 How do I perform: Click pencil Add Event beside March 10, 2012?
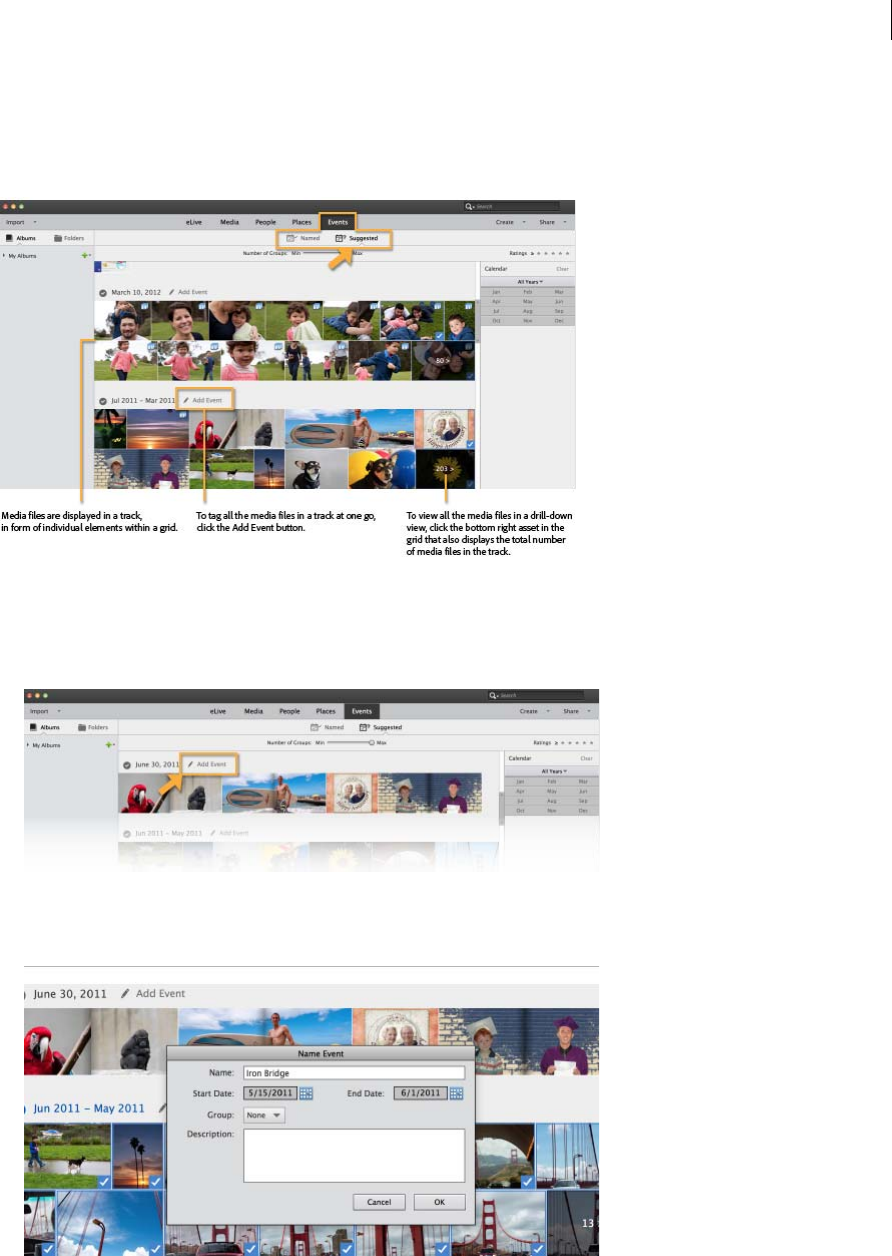click(x=188, y=292)
